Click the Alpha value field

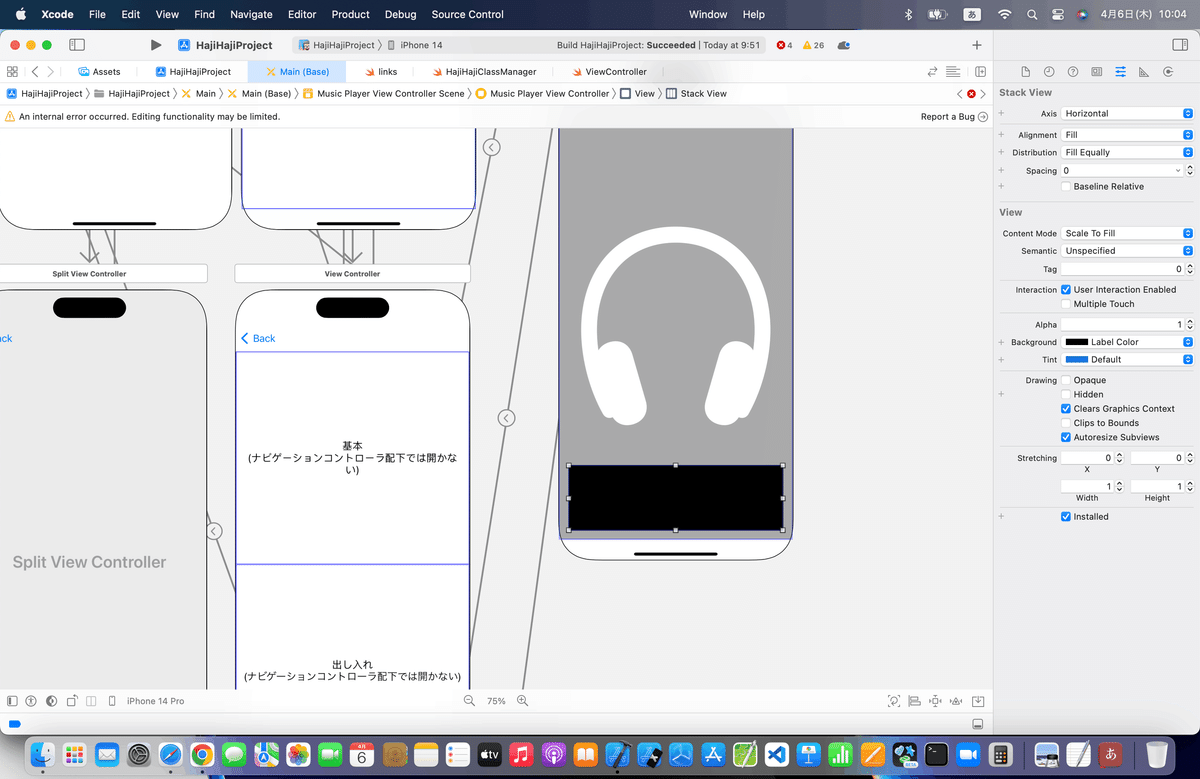coord(1121,325)
